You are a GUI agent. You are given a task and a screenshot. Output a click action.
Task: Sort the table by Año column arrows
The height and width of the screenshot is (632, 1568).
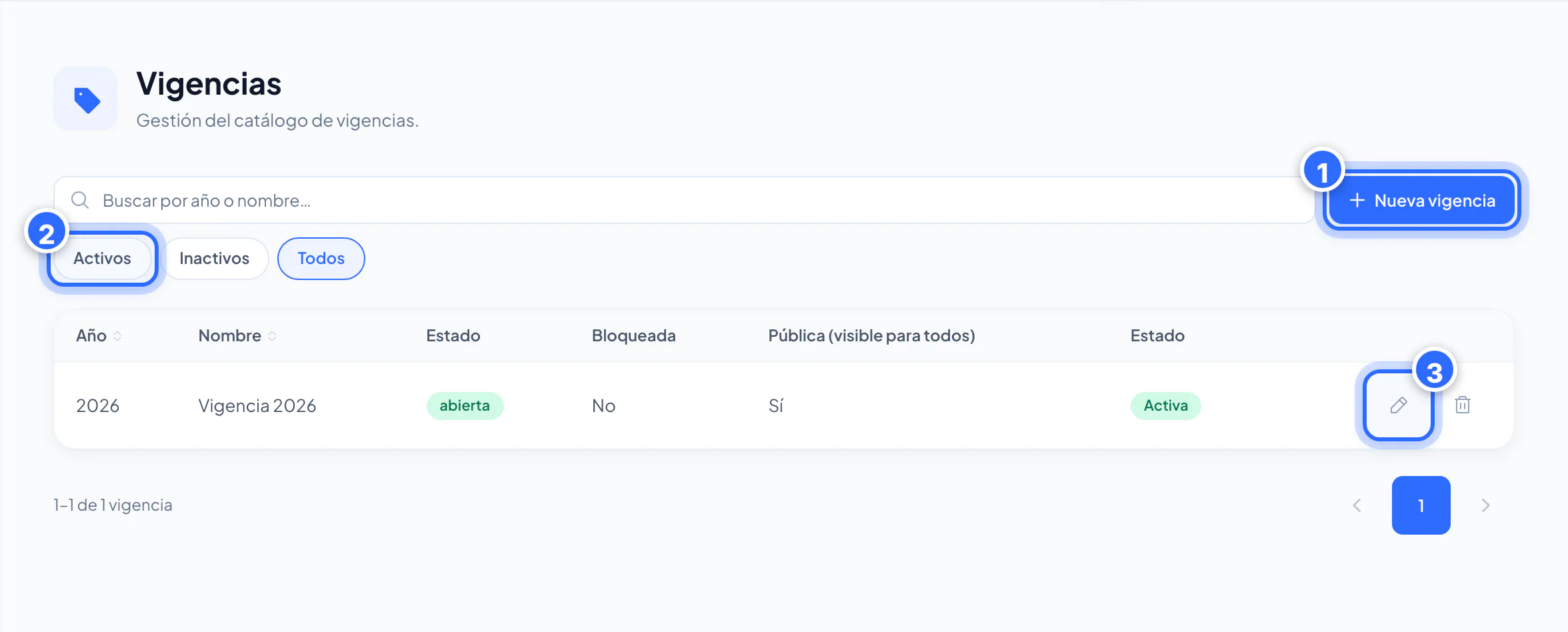pos(117,336)
